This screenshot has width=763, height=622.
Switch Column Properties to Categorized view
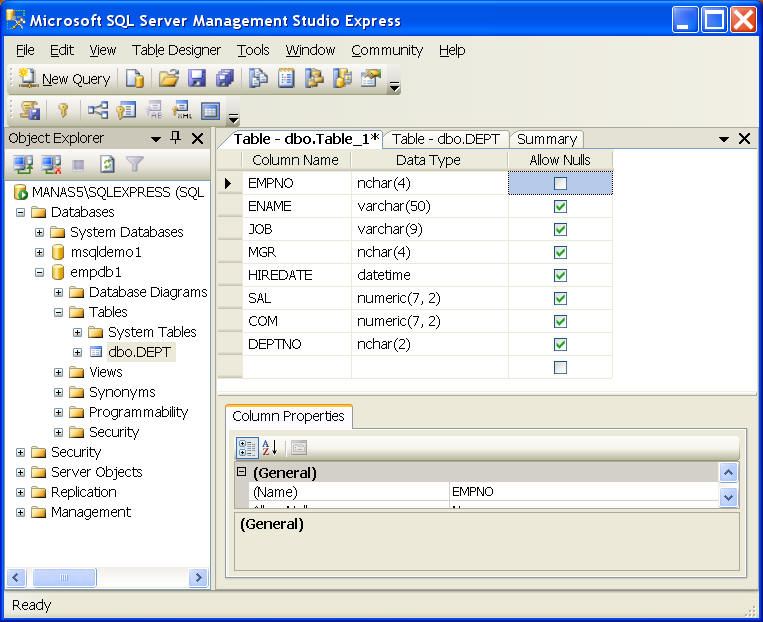pos(247,447)
